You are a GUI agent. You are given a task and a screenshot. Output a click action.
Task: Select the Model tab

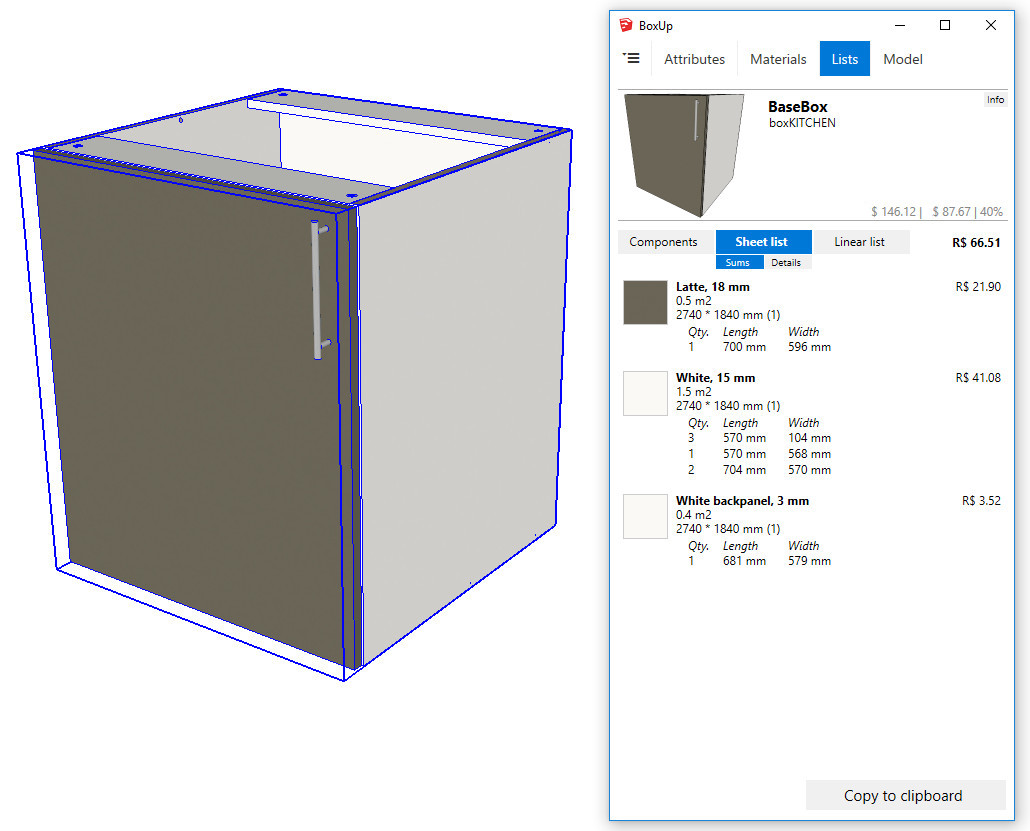(902, 58)
